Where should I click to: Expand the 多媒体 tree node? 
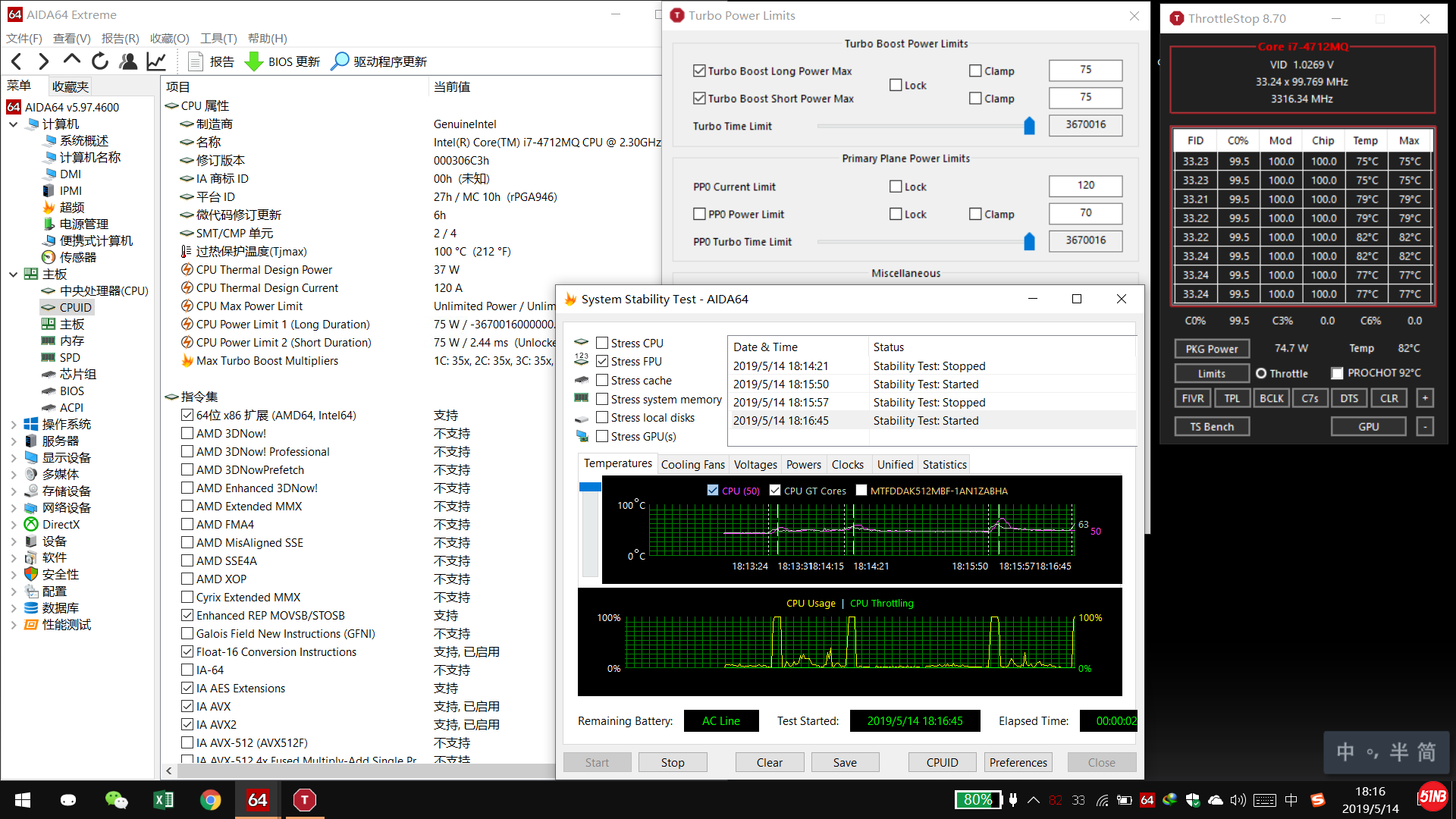(14, 474)
